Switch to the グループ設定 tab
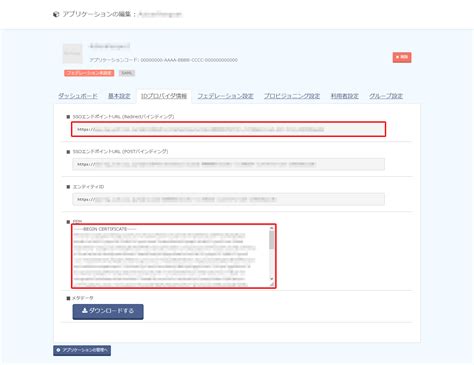 [x=386, y=96]
